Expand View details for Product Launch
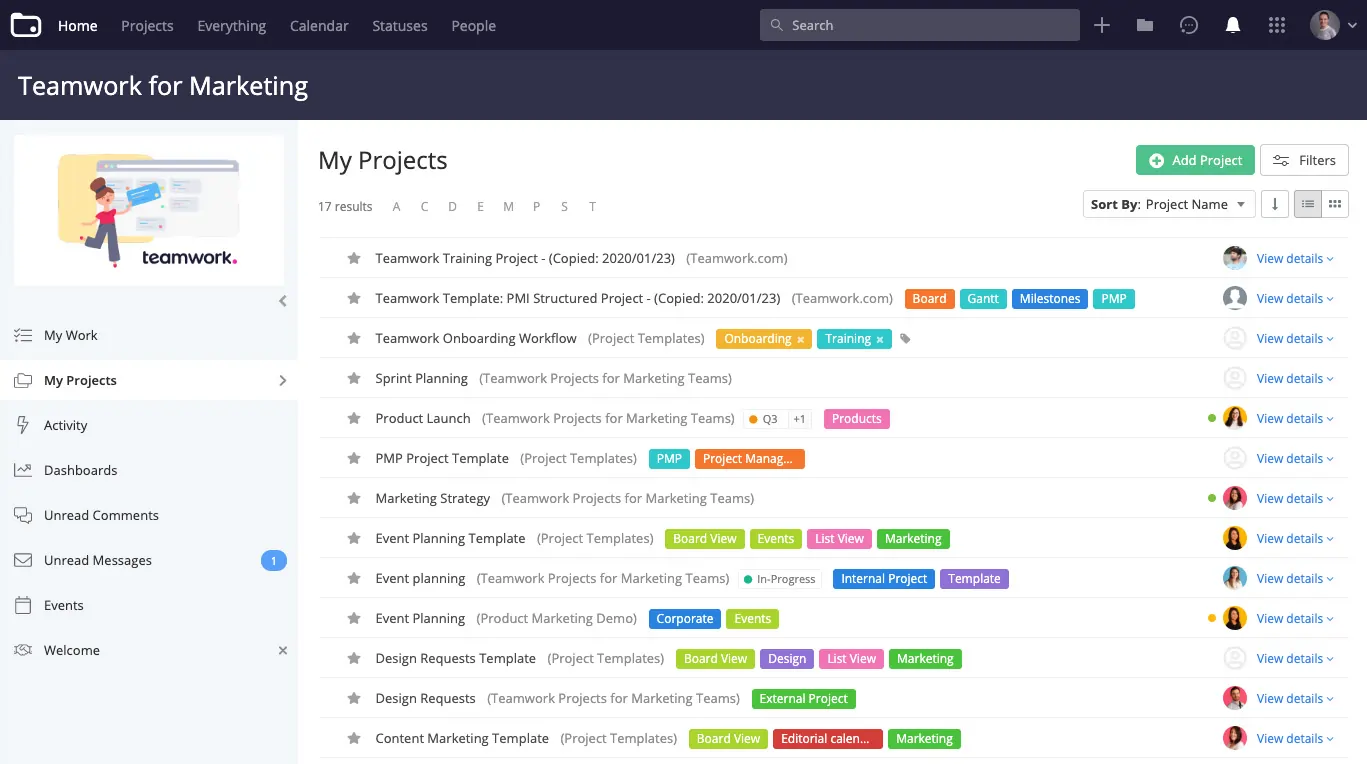Image resolution: width=1367 pixels, height=764 pixels. click(x=1295, y=418)
